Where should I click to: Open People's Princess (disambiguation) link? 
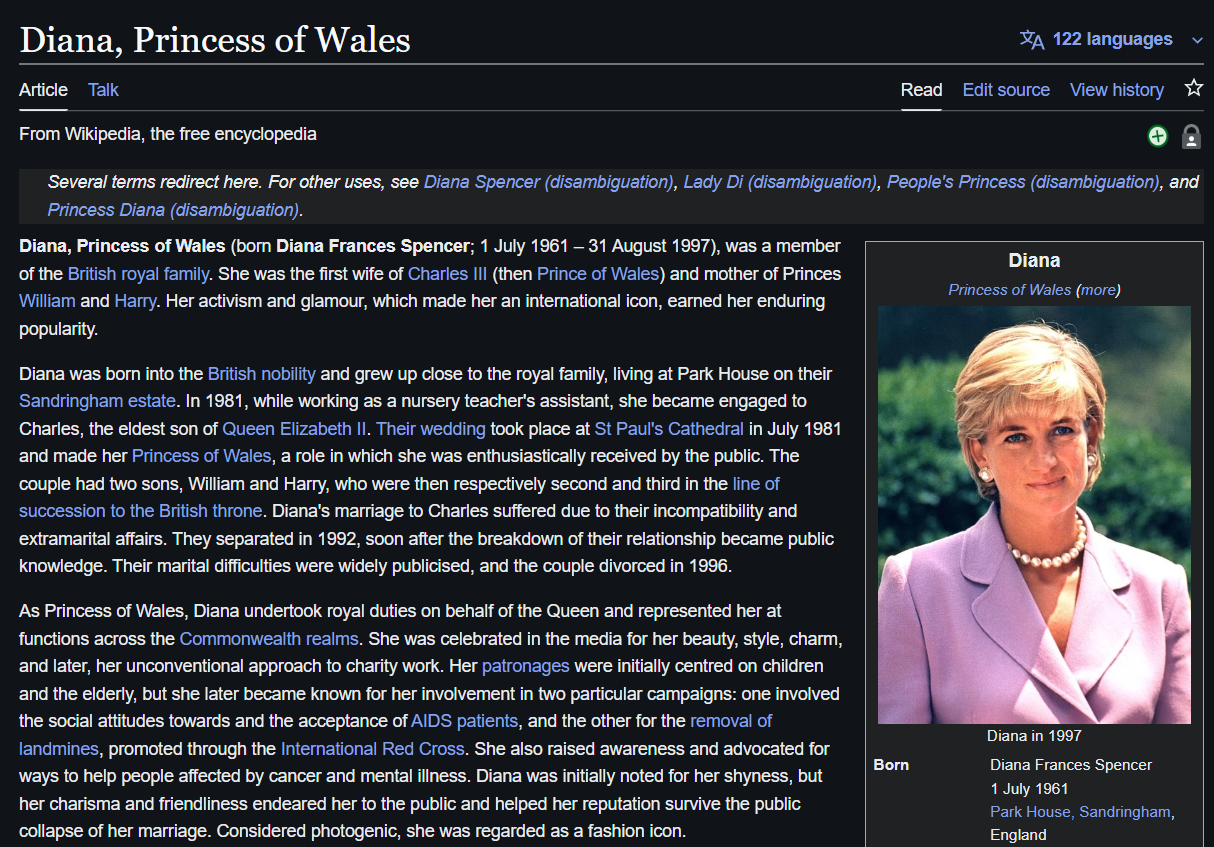(1023, 182)
